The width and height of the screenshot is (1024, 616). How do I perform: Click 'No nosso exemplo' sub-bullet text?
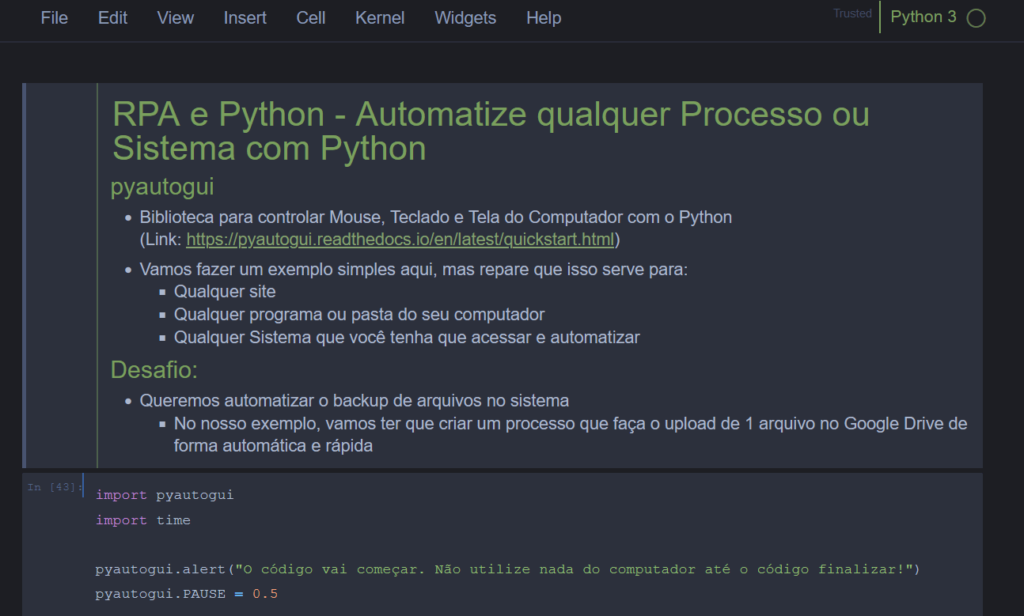(570, 434)
